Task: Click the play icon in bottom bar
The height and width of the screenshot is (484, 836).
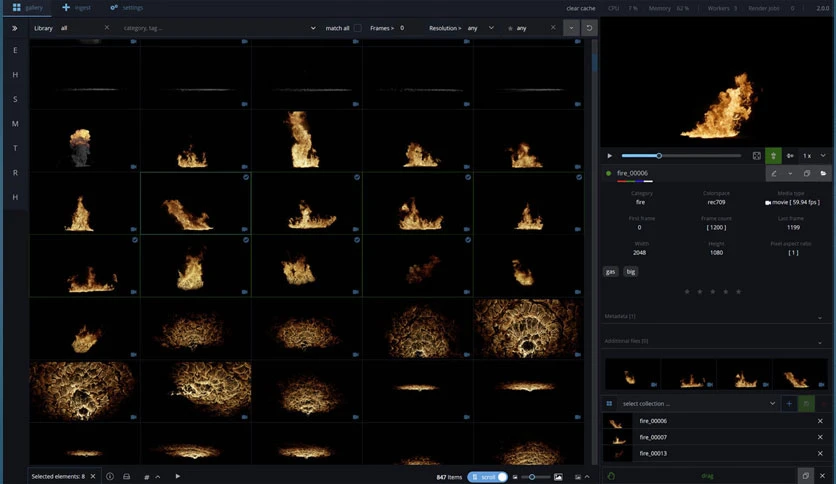Action: point(178,477)
